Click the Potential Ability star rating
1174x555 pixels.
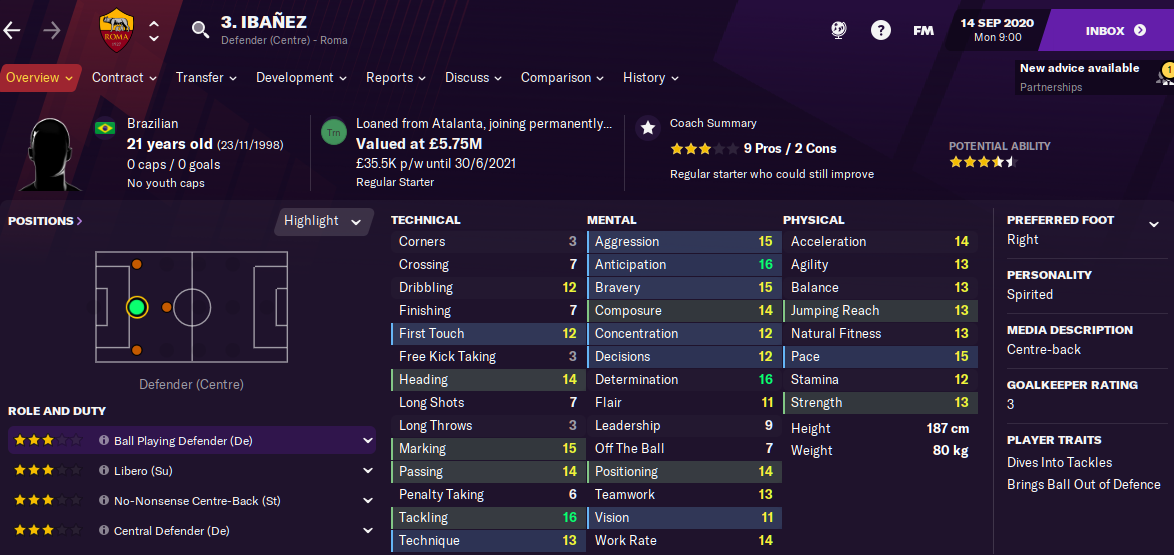click(984, 162)
